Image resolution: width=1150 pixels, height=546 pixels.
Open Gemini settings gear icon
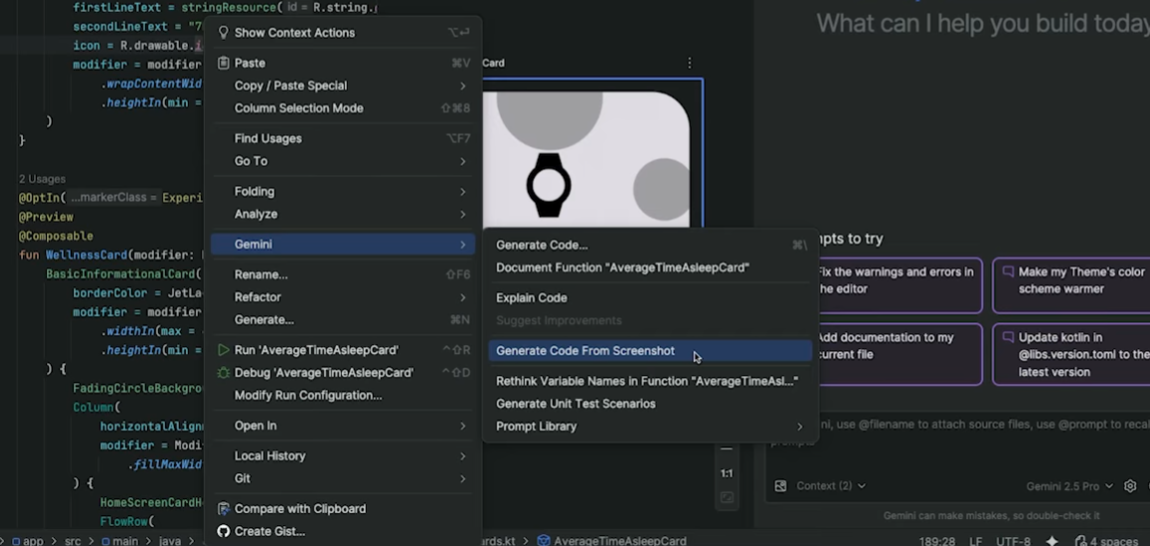pos(1130,486)
